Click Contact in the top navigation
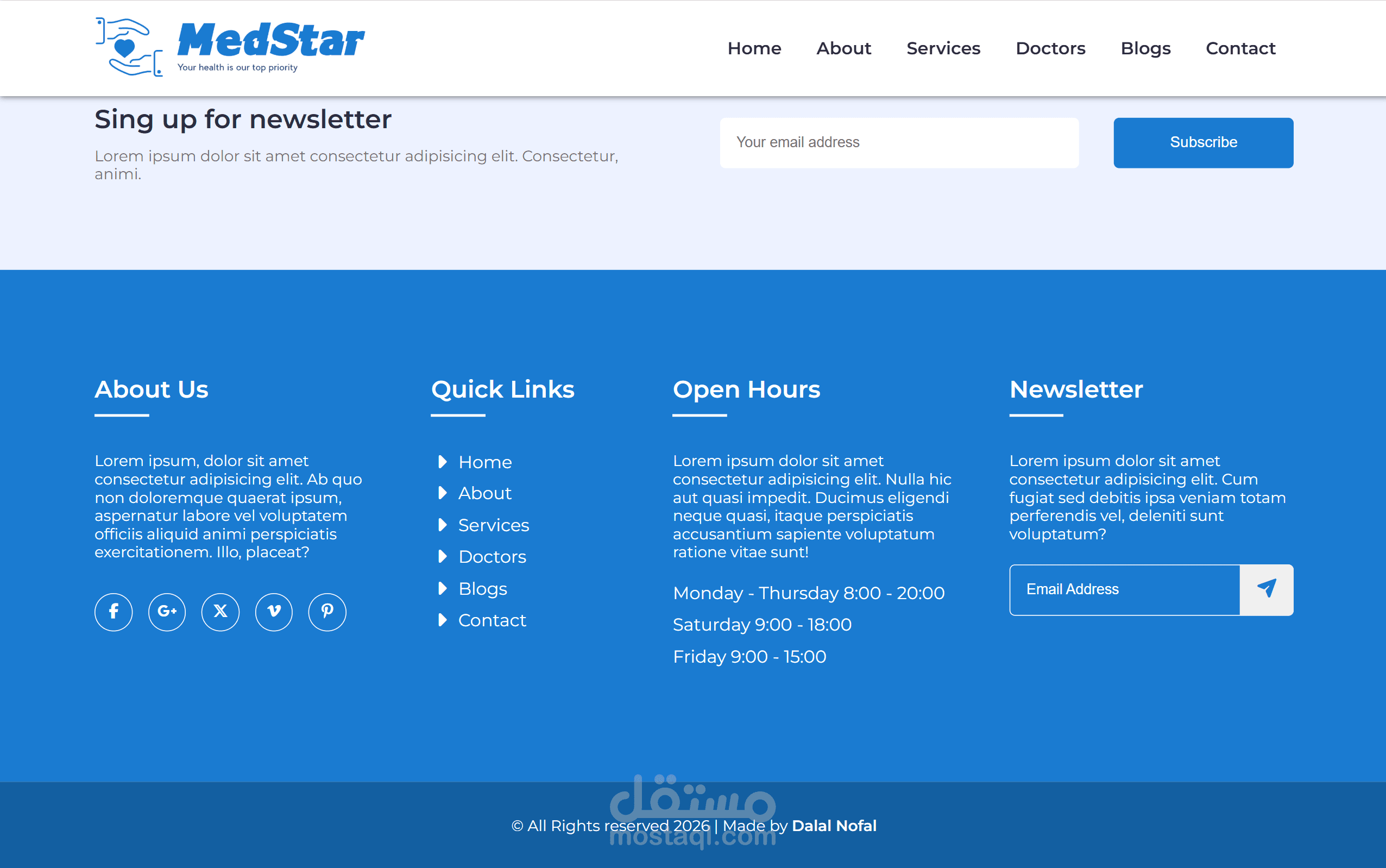This screenshot has width=1386, height=868. coord(1240,48)
